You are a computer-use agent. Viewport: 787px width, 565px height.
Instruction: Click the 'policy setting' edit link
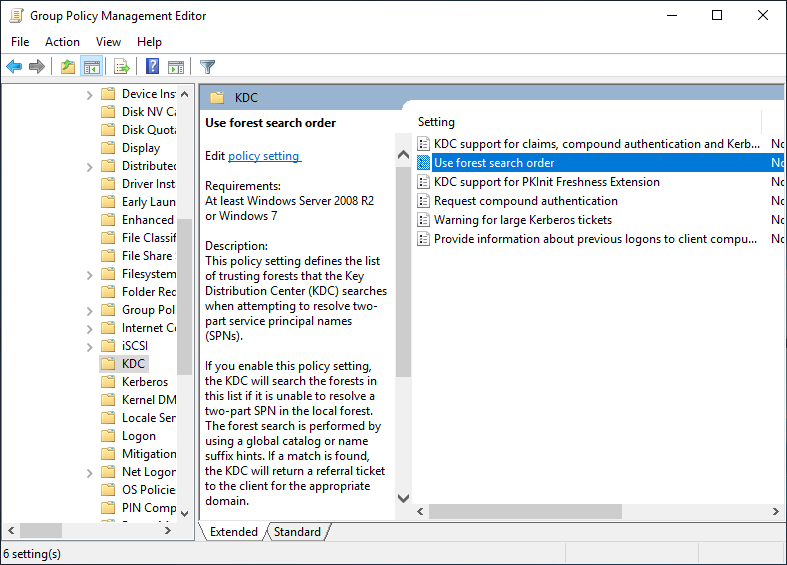tap(264, 156)
